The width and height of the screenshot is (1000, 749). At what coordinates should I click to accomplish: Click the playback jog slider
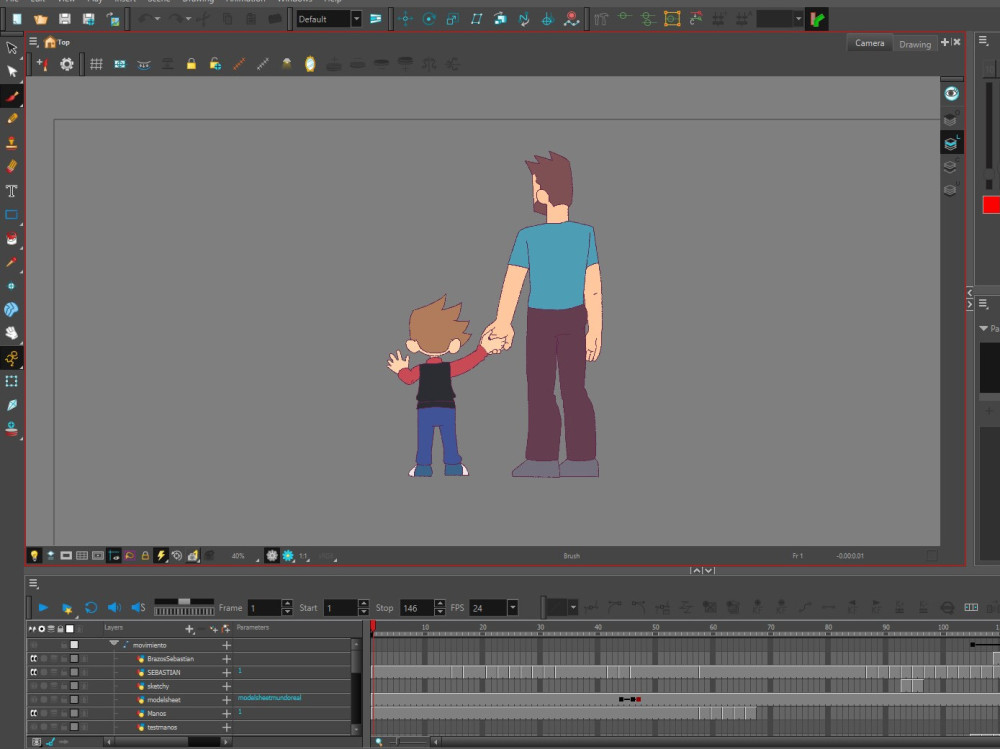tap(184, 602)
